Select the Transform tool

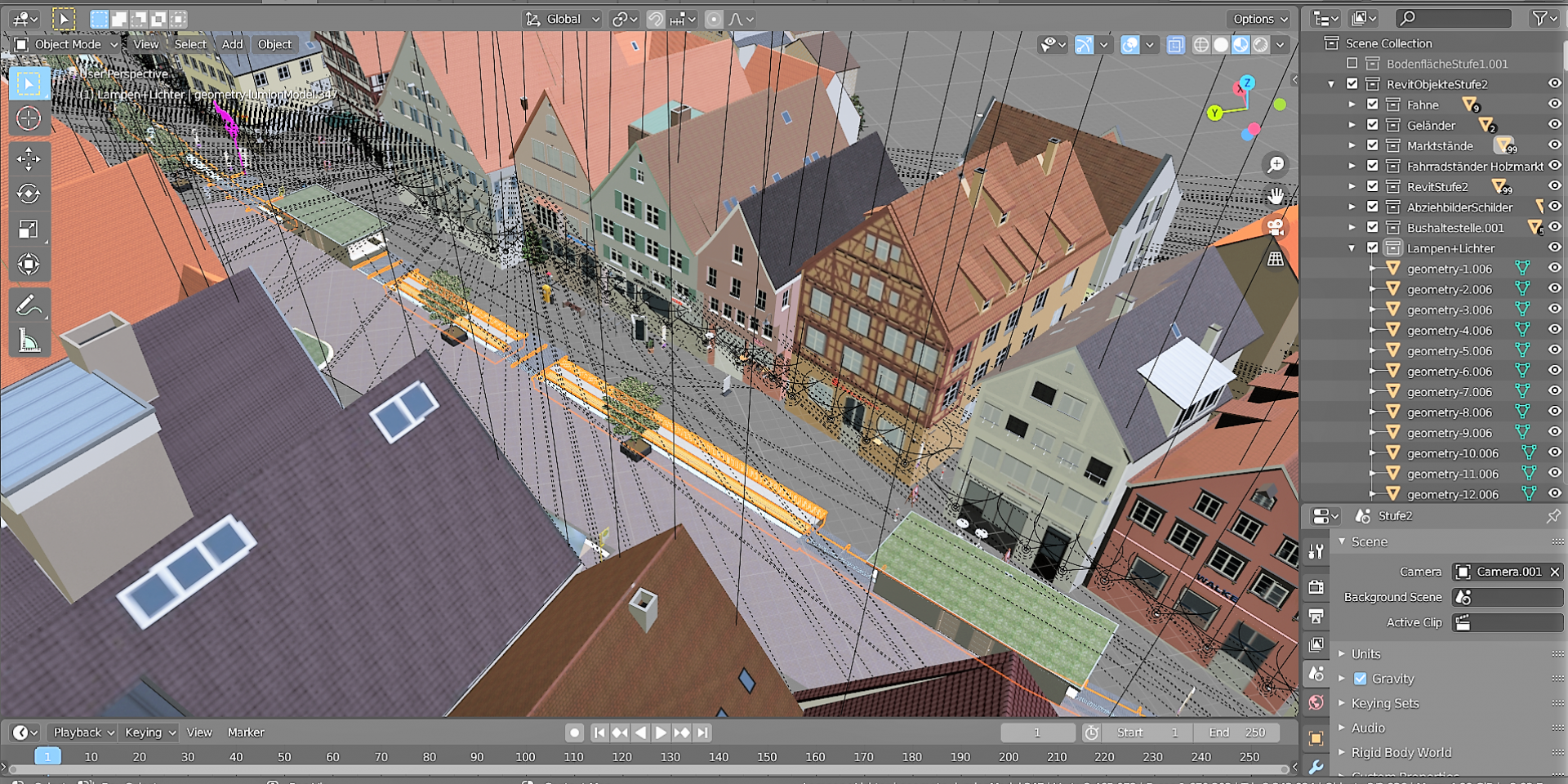pos(29,265)
